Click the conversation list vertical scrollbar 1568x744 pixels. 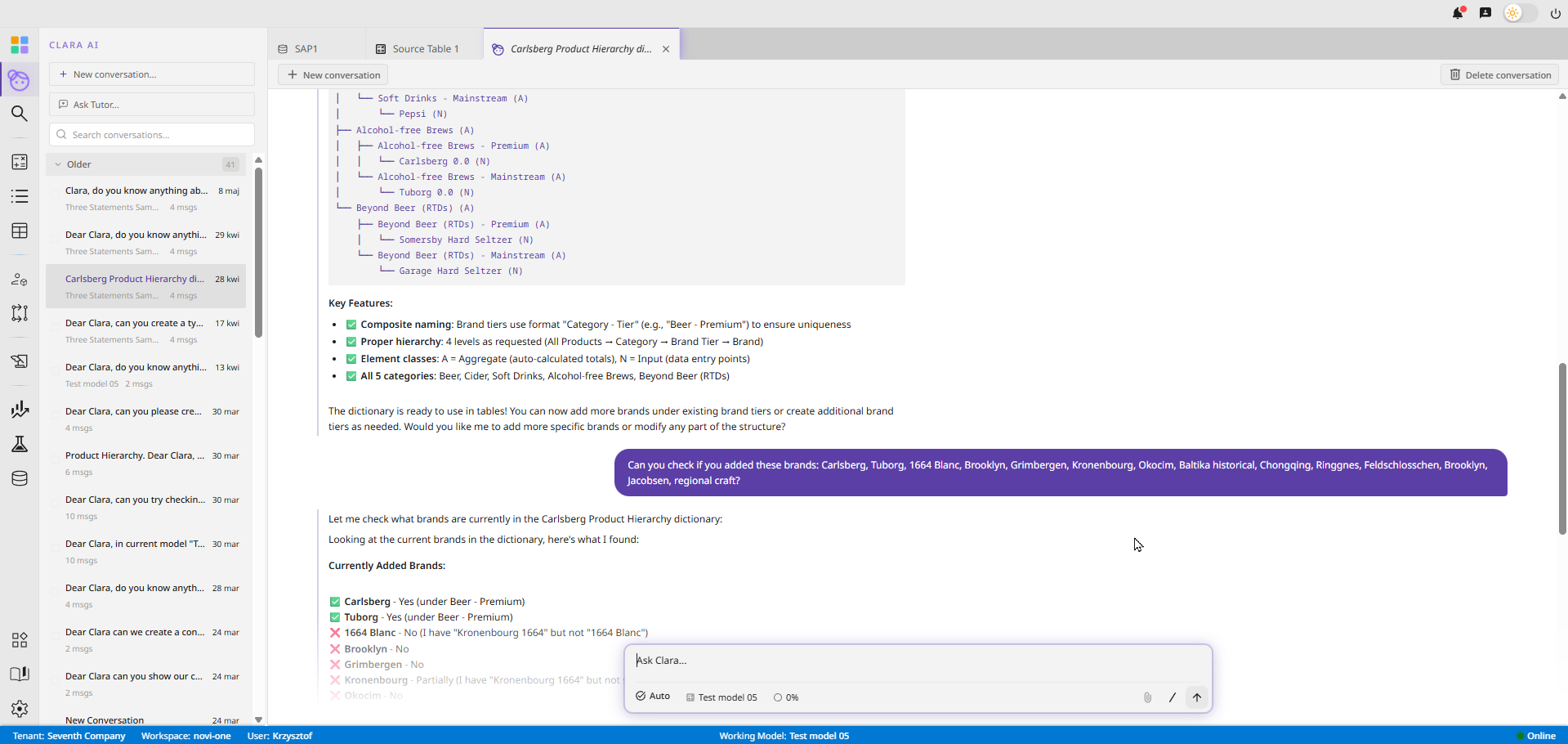[258, 252]
